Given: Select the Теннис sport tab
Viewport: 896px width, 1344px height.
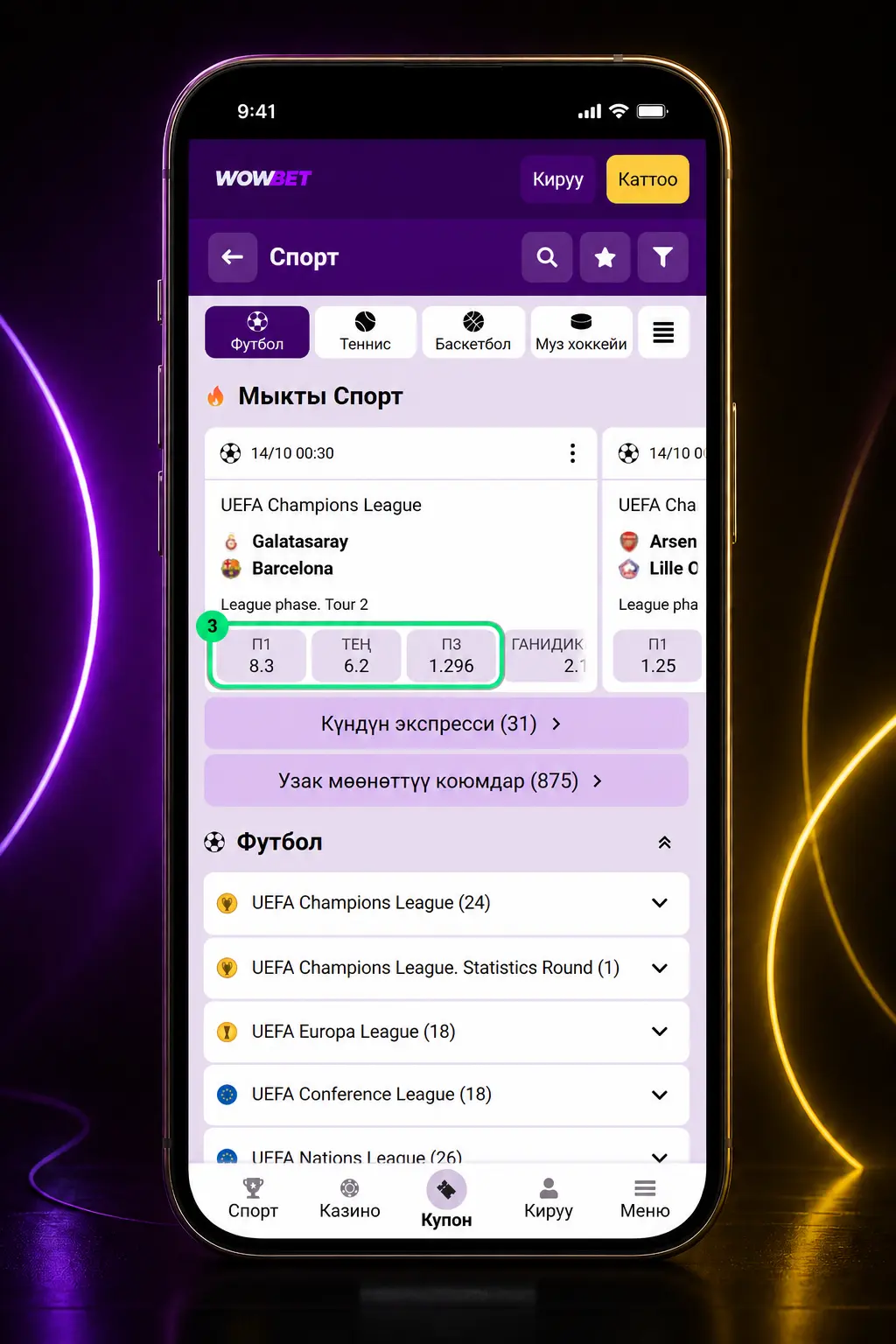Looking at the screenshot, I should (365, 332).
